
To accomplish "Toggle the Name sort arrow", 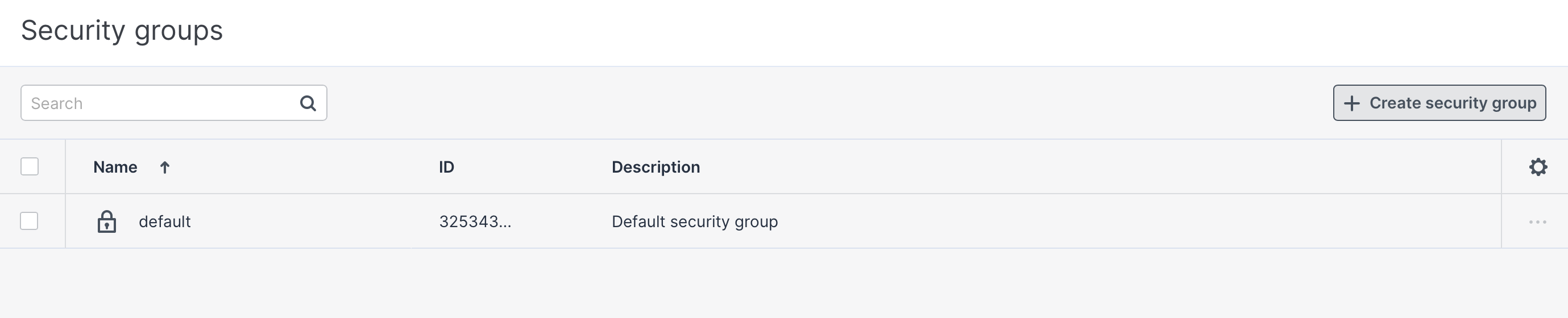I will pyautogui.click(x=164, y=167).
